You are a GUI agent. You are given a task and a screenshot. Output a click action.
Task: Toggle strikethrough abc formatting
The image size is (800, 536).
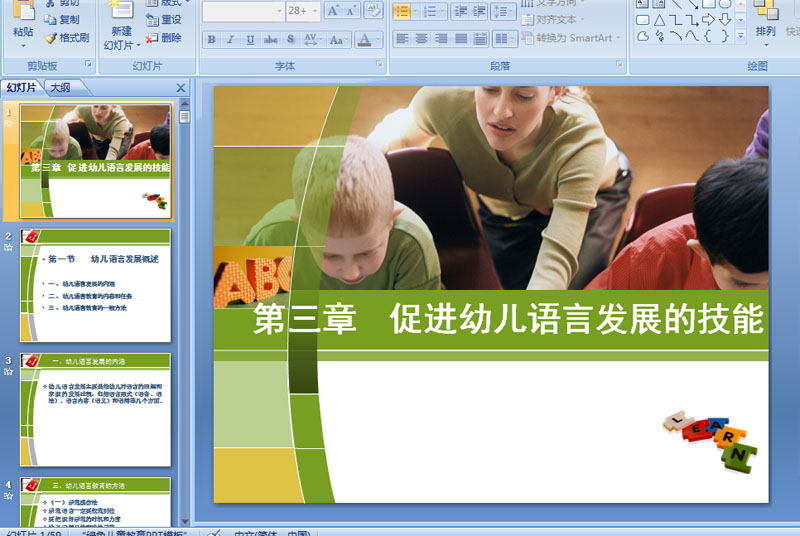[x=270, y=40]
